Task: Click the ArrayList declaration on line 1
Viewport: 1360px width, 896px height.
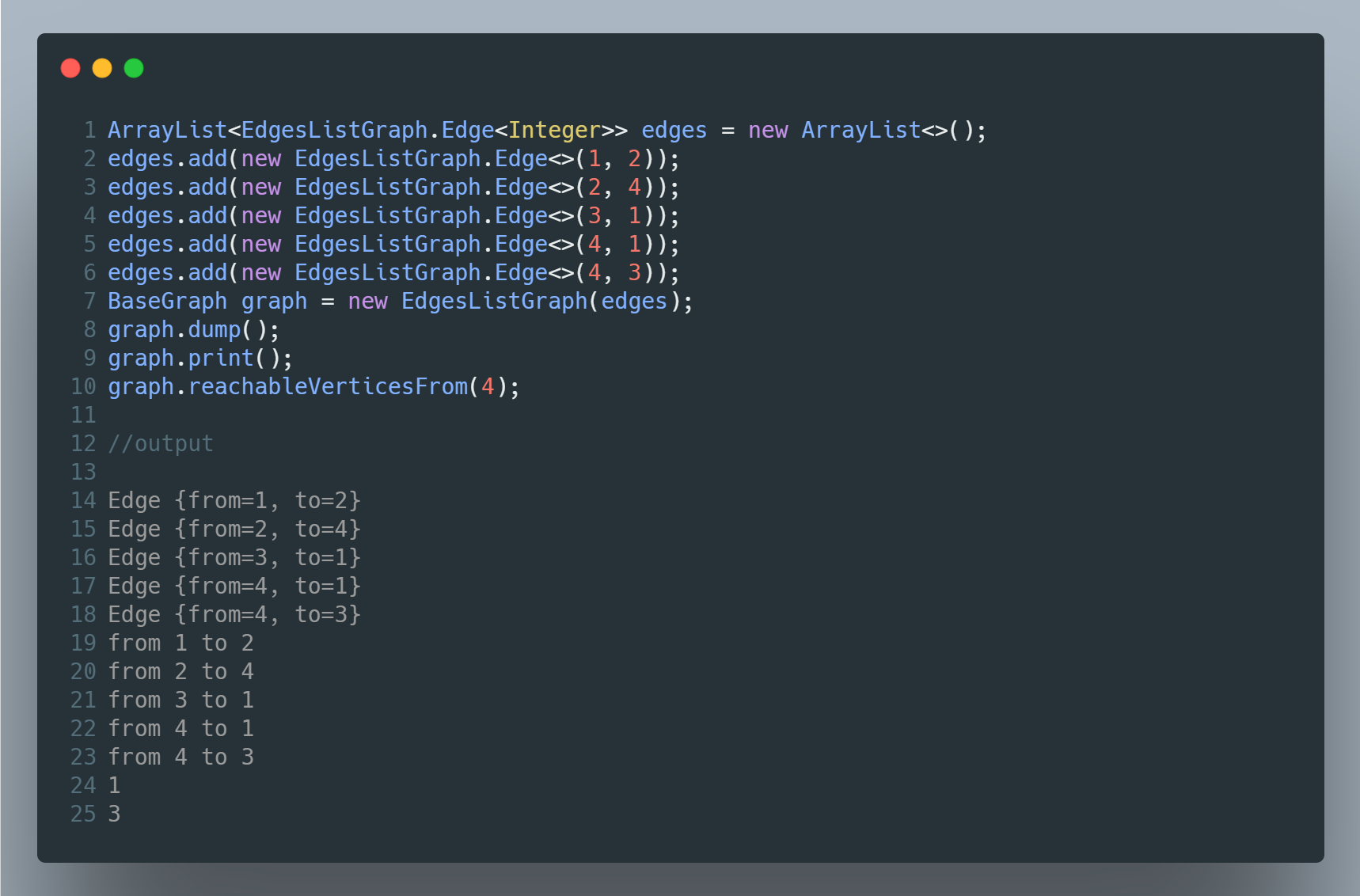Action: point(547,130)
